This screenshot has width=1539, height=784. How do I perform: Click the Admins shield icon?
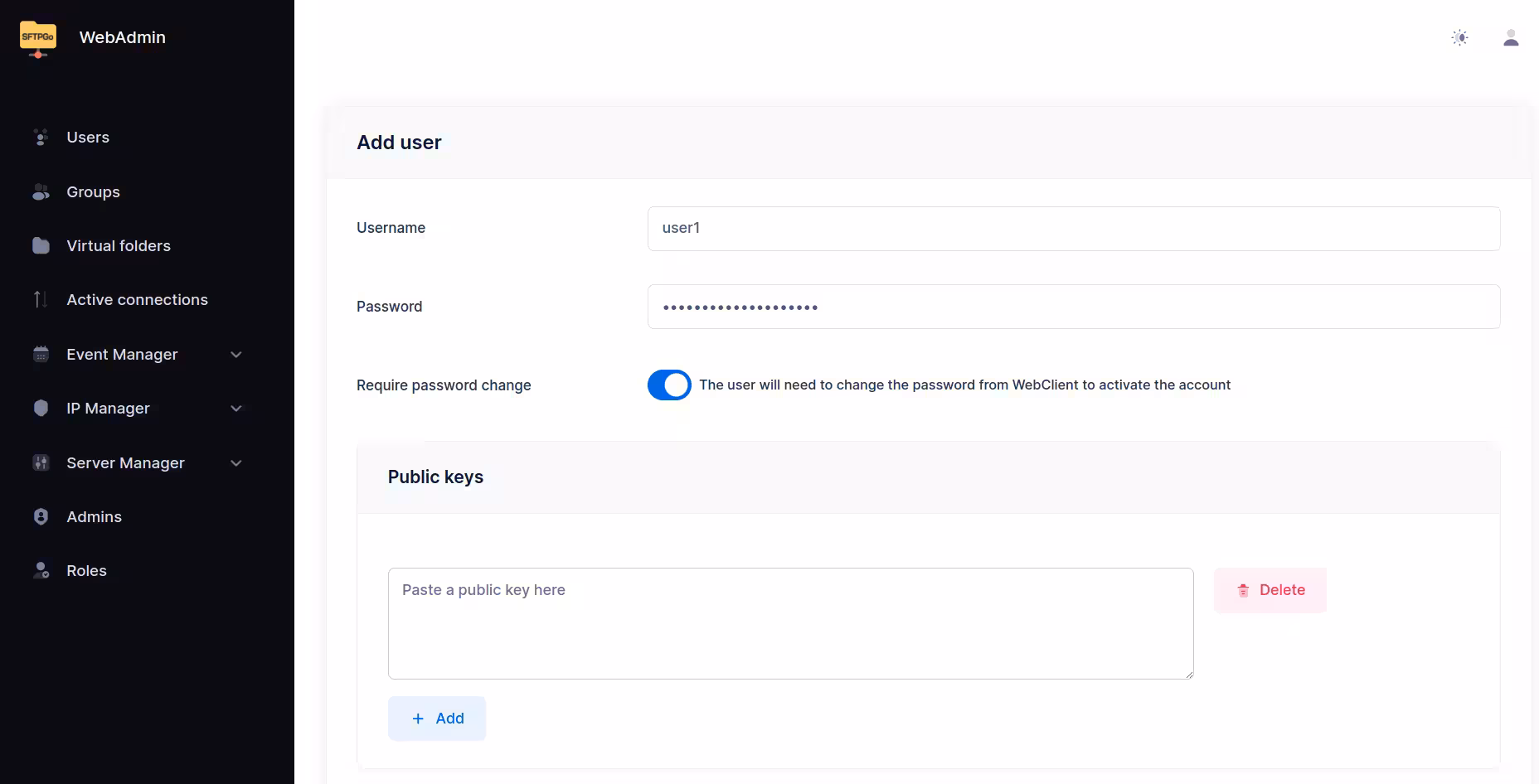point(41,517)
